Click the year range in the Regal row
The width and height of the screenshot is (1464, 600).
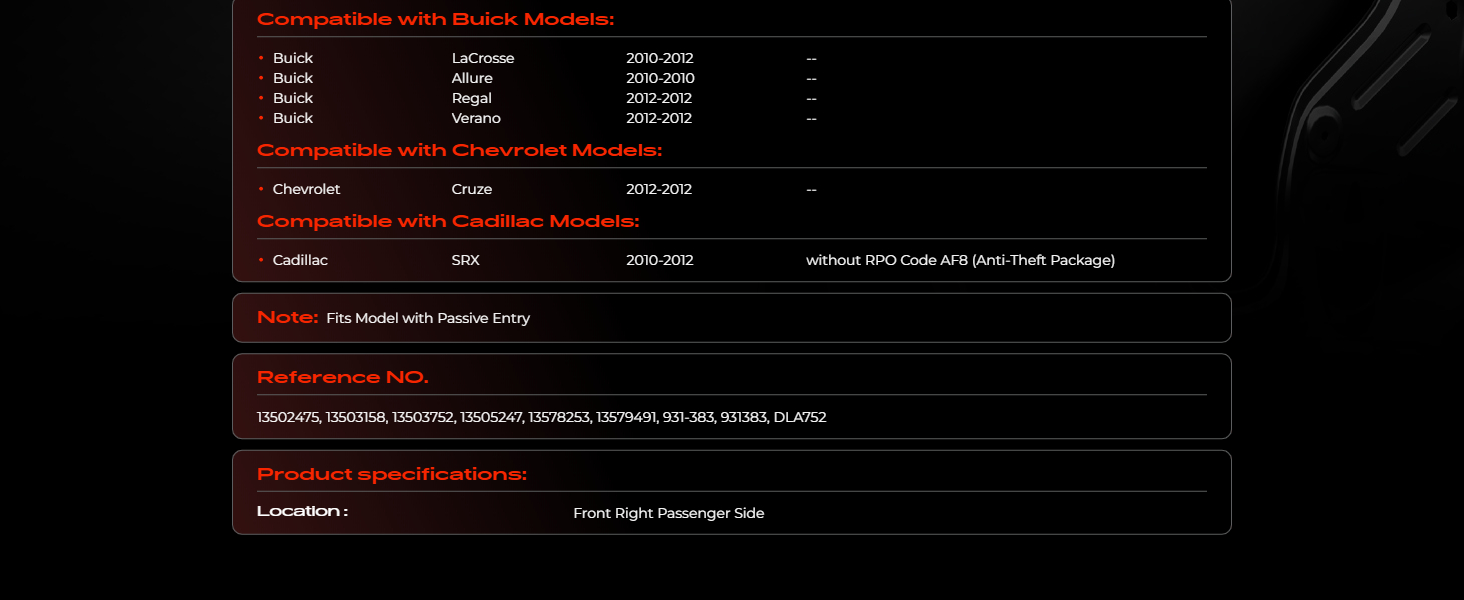[659, 98]
